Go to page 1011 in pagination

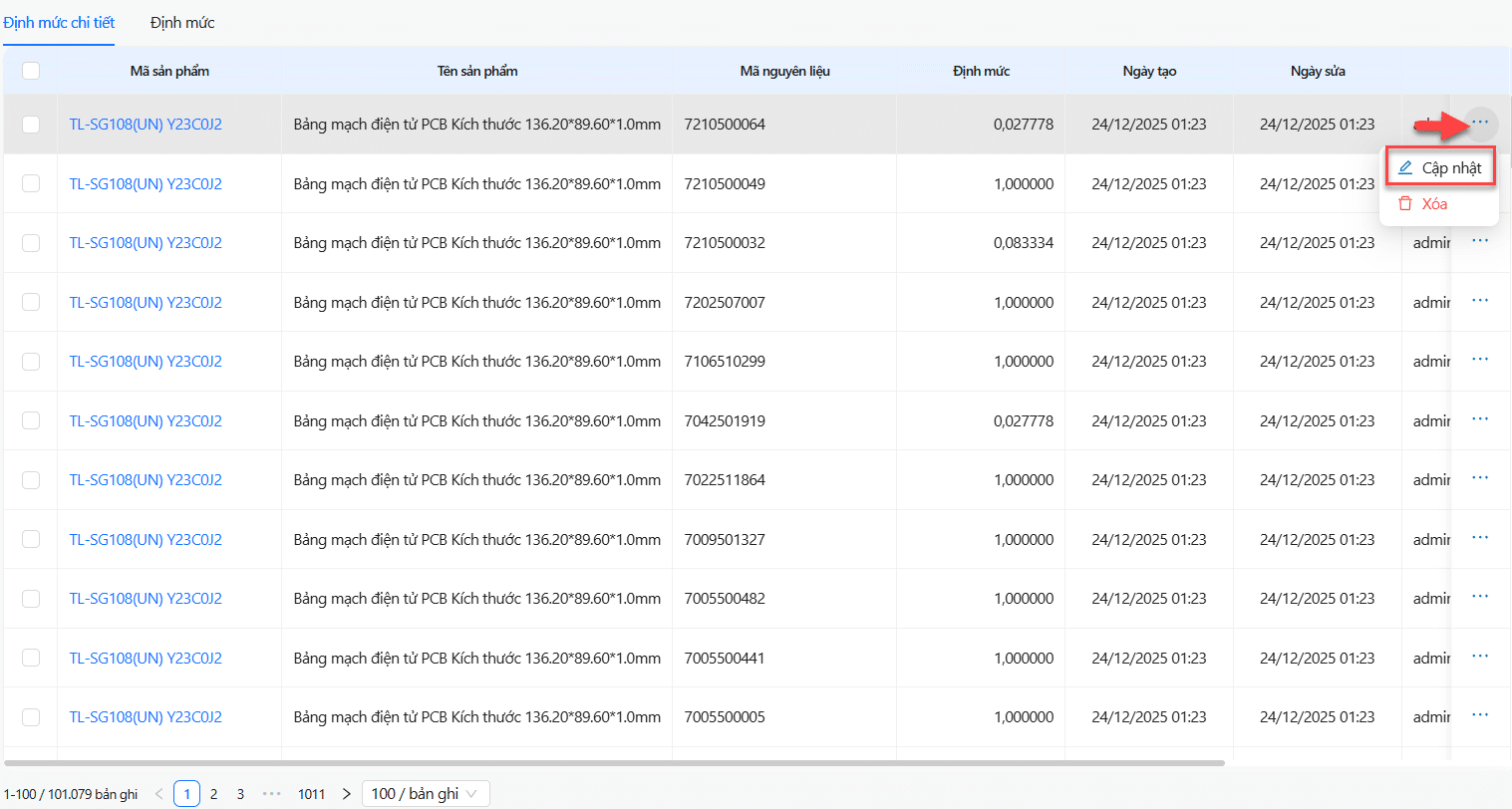tap(311, 794)
